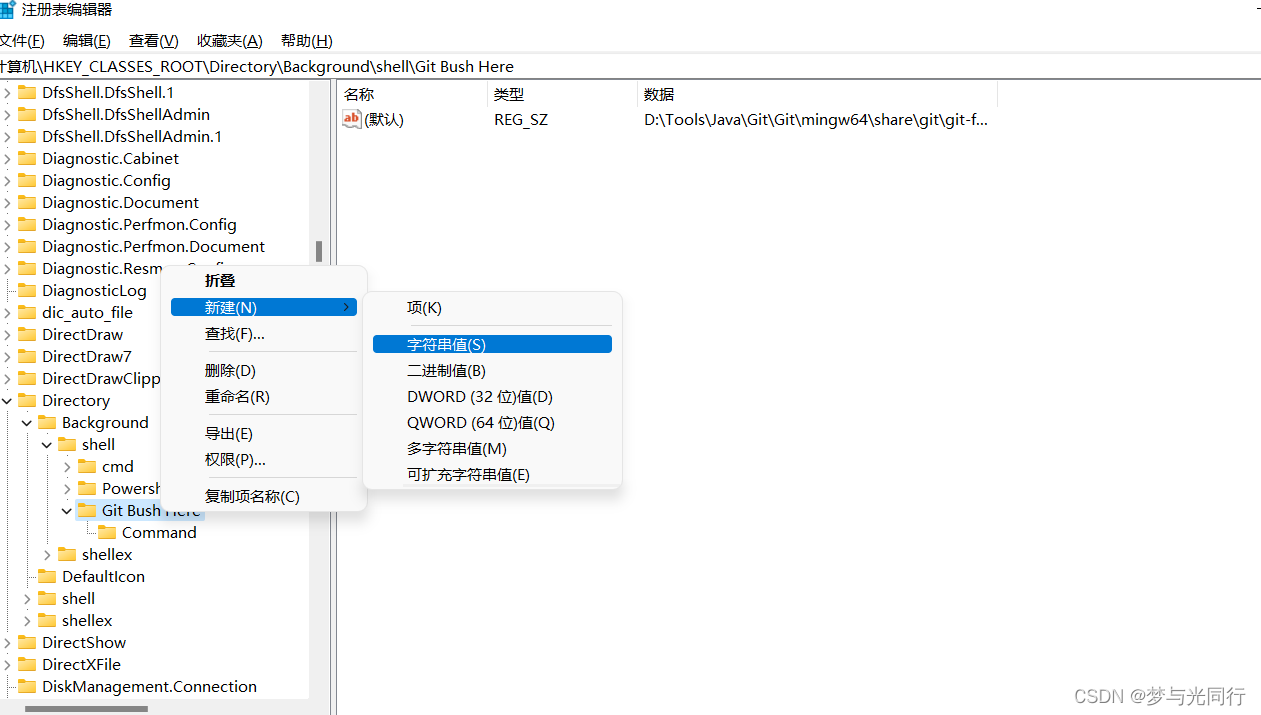The height and width of the screenshot is (715, 1261).
Task: Click the folder icon of DiagnosticLog
Action: click(x=27, y=290)
